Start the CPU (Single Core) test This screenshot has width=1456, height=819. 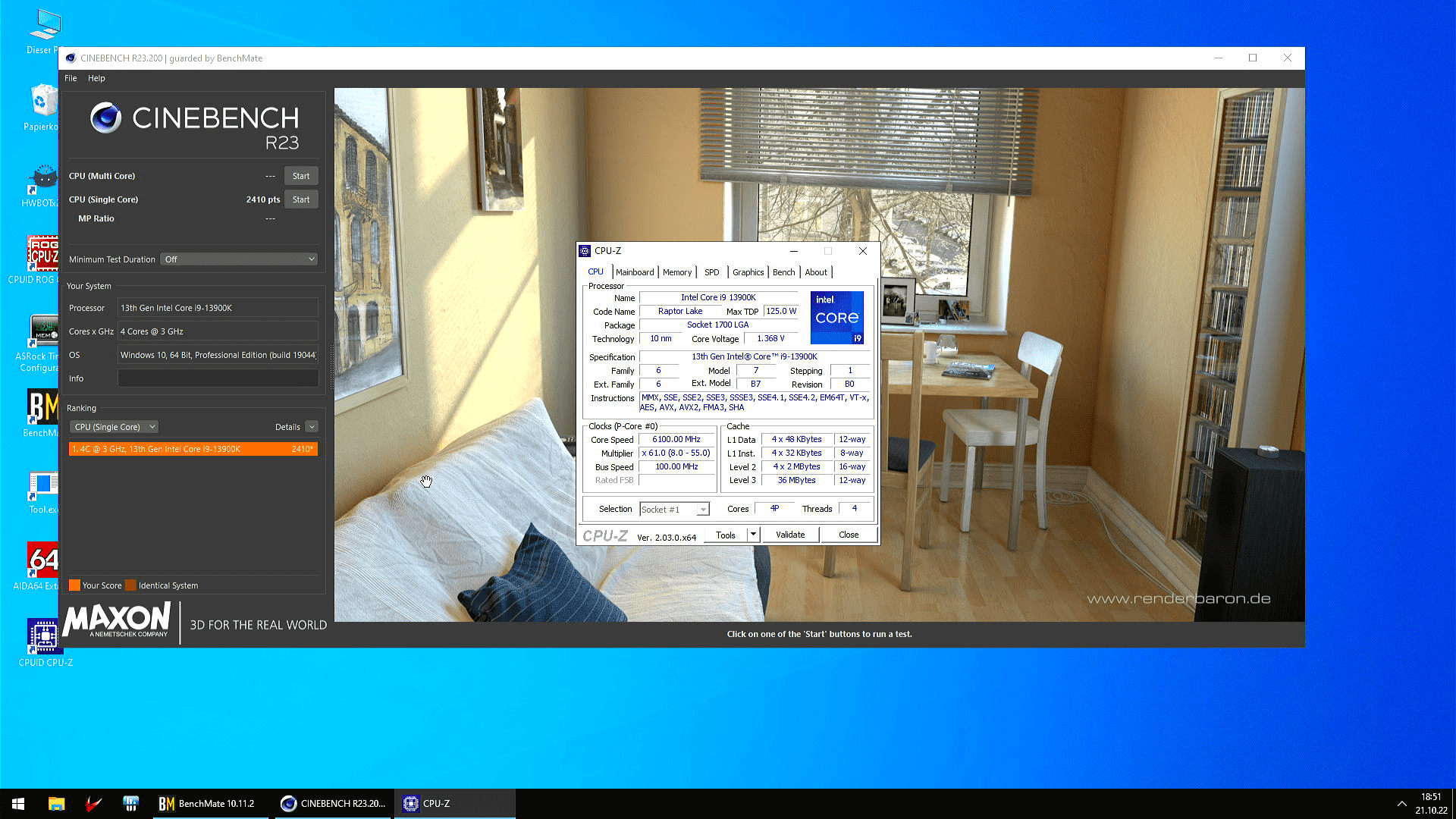point(301,199)
